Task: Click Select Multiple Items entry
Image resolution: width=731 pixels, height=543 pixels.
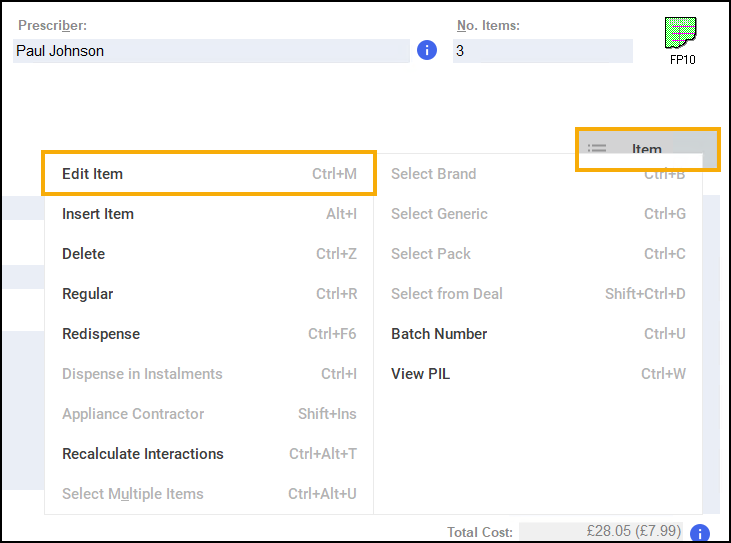Action: click(208, 494)
